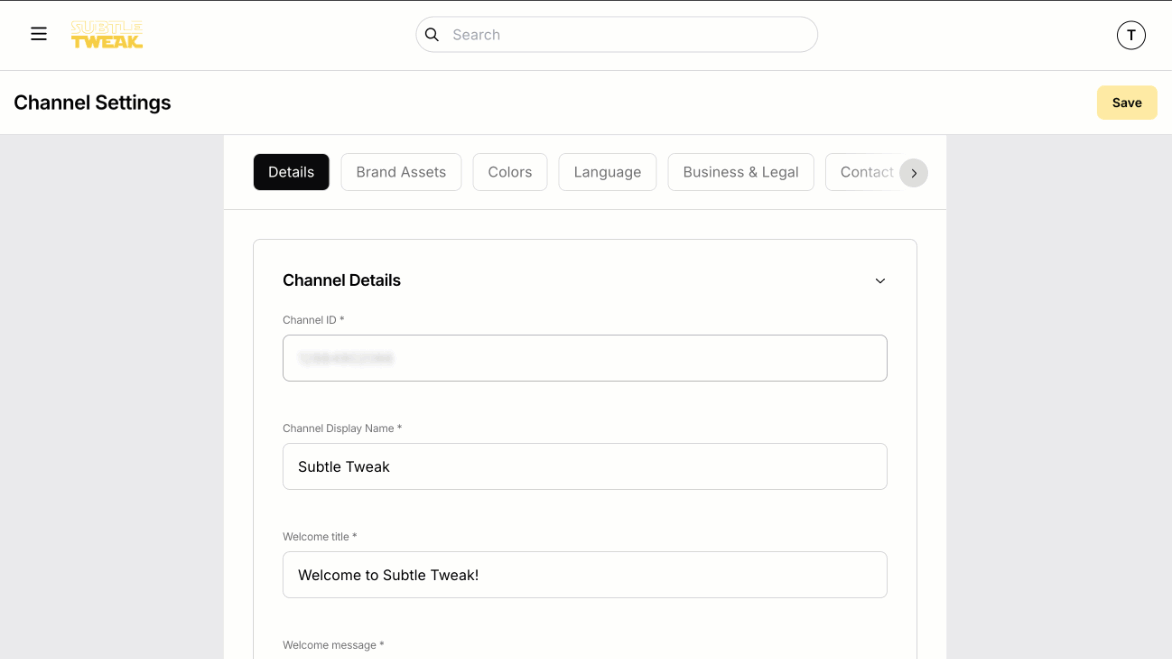Screen dimensions: 1172x659
Task: Open the Business & Legal tab
Action: [740, 172]
